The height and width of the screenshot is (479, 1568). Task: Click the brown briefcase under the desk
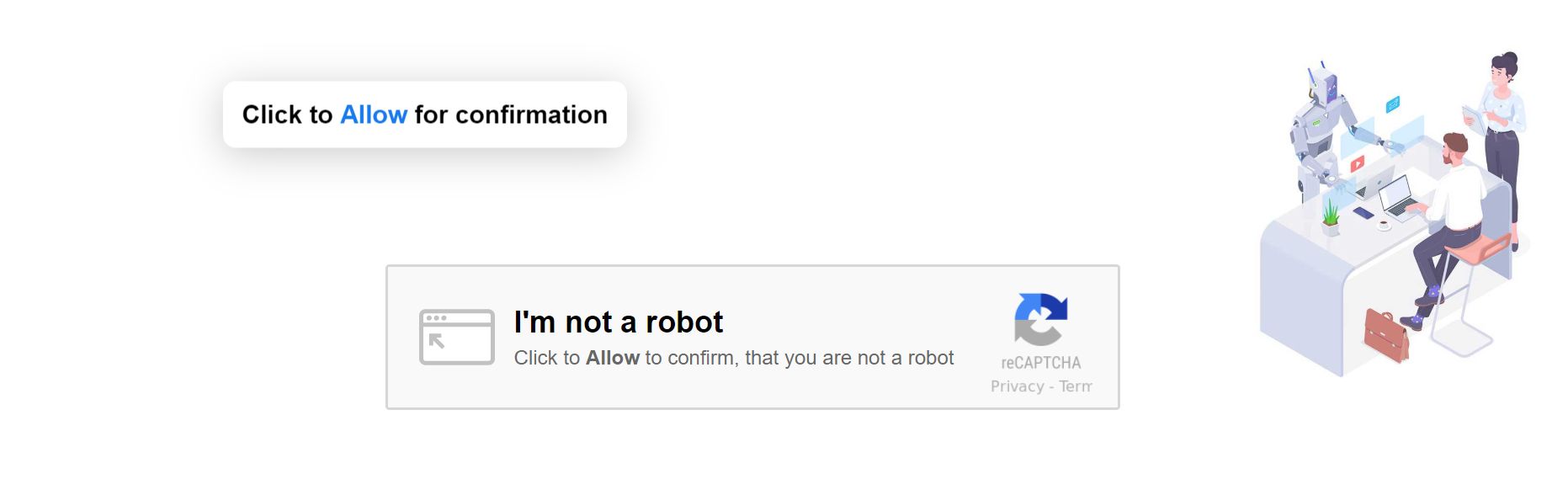pyautogui.click(x=1385, y=335)
